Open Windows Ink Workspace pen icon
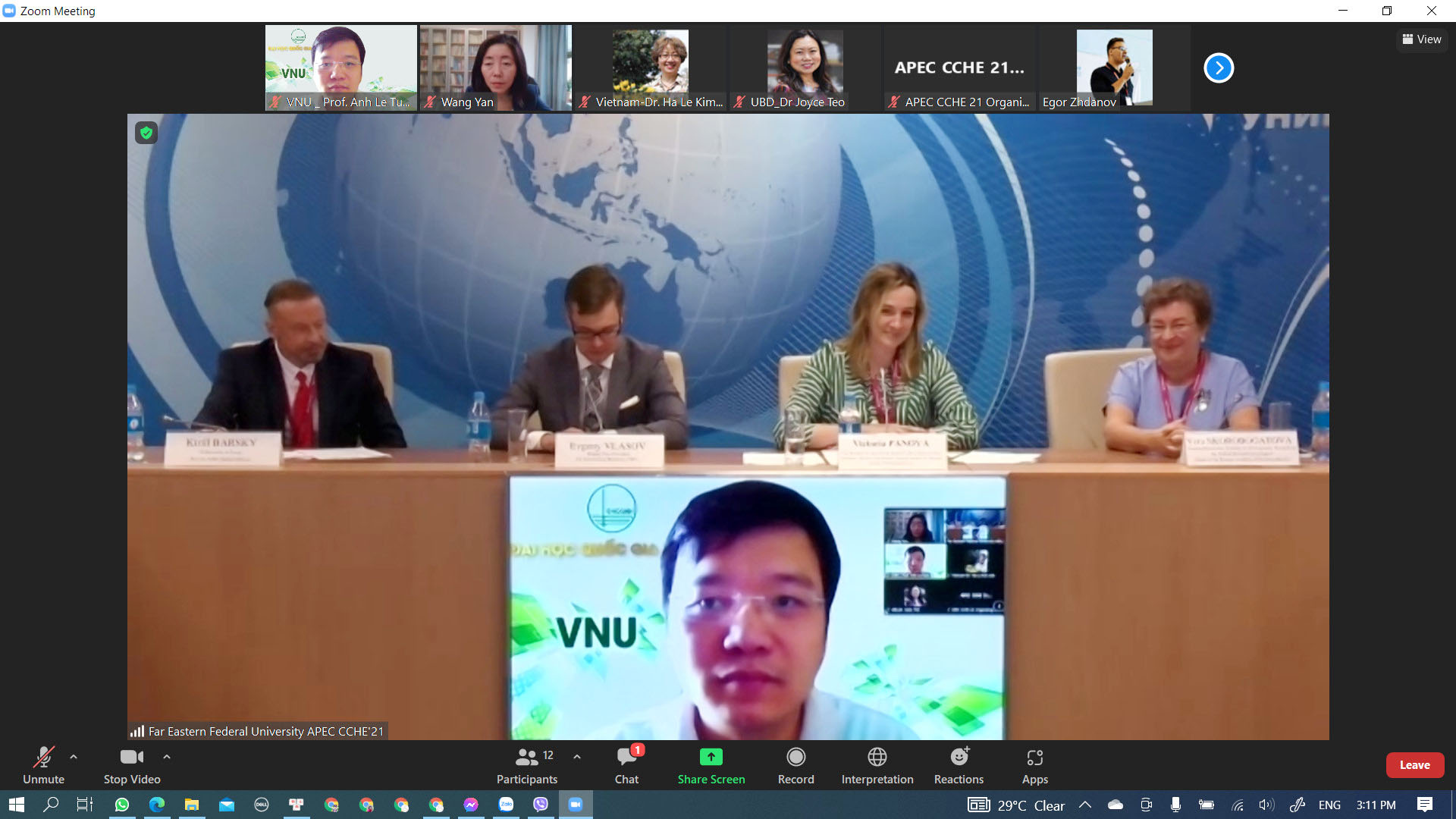 coord(1298,805)
